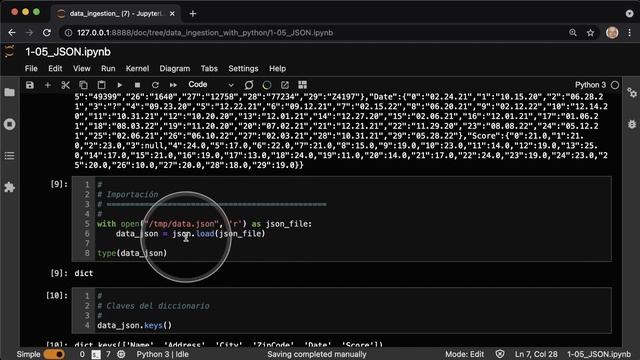Save the notebook with the toolbar disk icon
This screenshot has height=360, width=640.
pos(30,85)
